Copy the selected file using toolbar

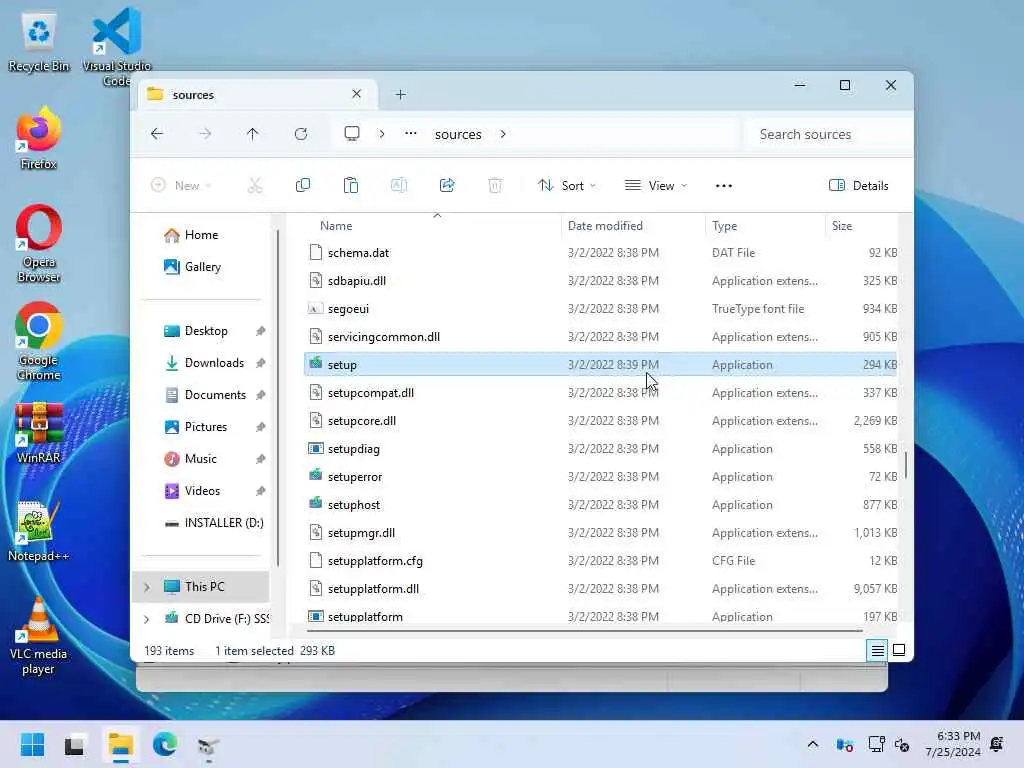pyautogui.click(x=303, y=185)
